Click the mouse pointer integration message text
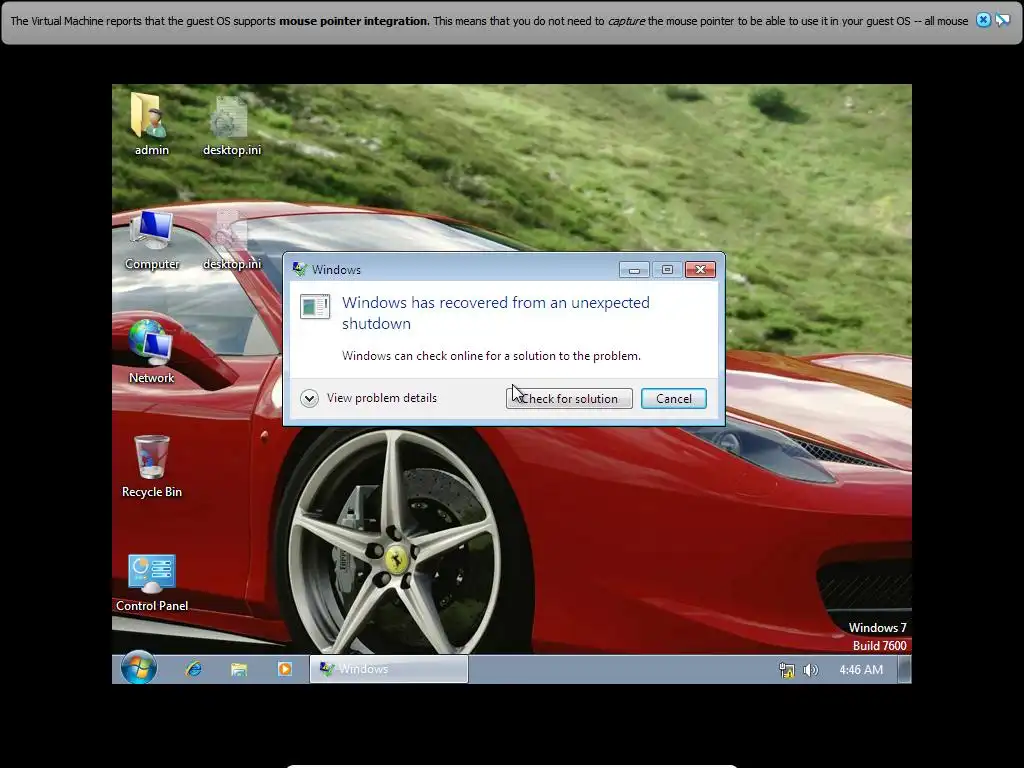 pyautogui.click(x=489, y=21)
